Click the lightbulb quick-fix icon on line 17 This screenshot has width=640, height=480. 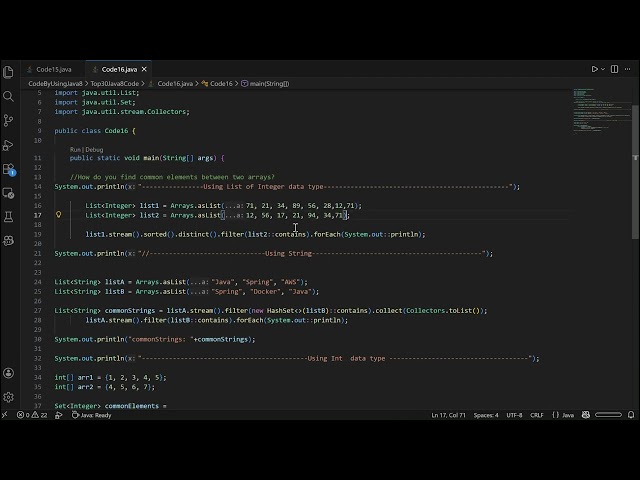click(x=58, y=215)
